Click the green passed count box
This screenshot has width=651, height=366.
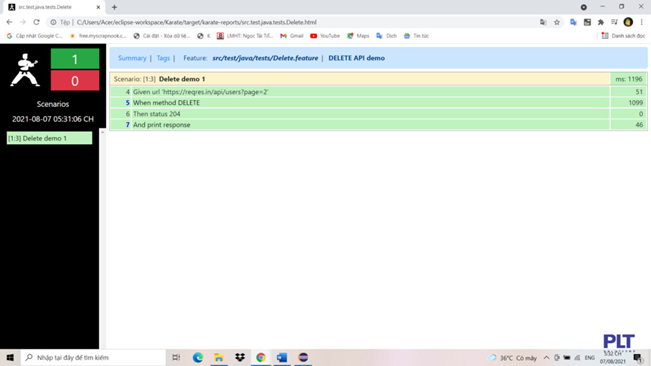75,59
